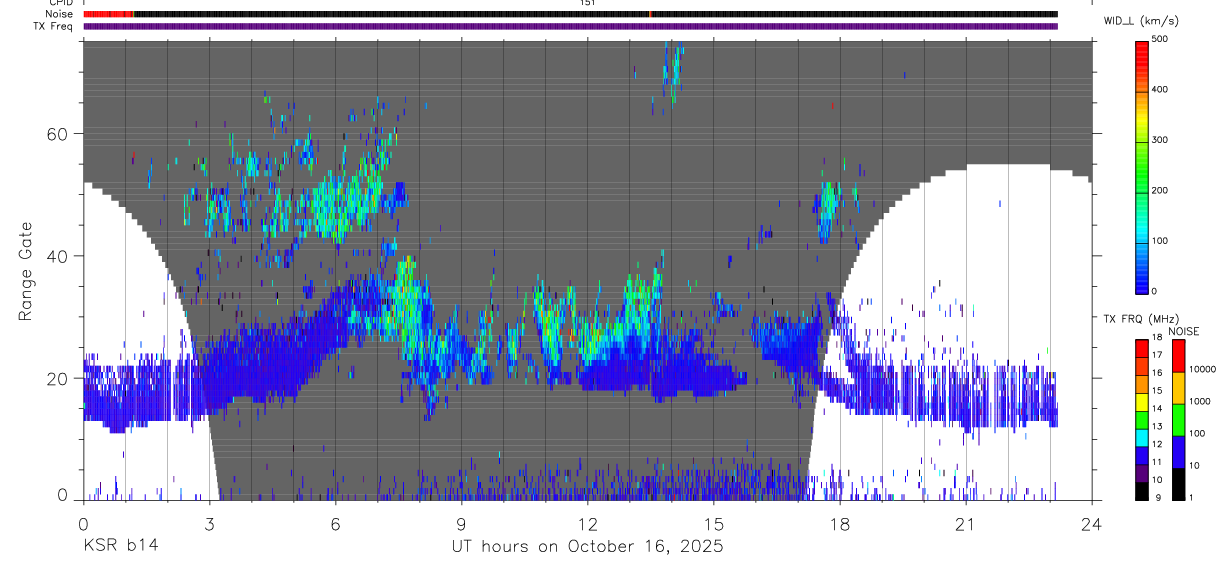Click the 'TX Freq' row label
1228x567 pixels.
pos(54,26)
